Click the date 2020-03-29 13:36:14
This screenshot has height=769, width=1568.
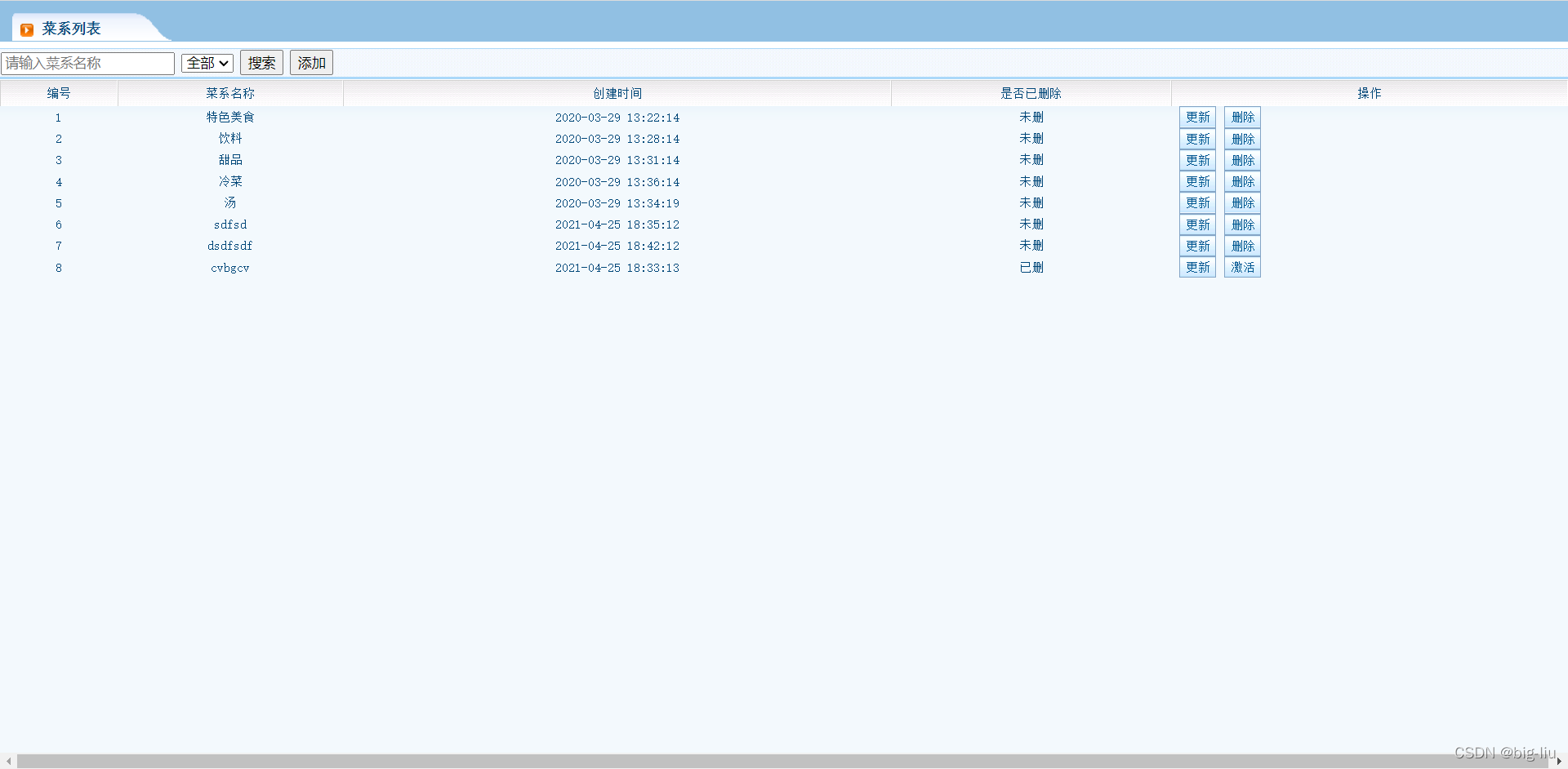point(617,182)
